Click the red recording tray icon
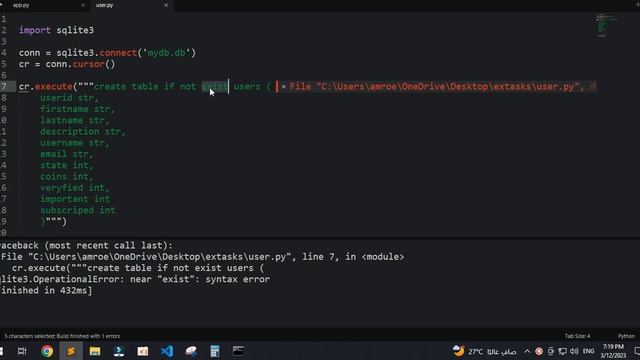Viewport: 640px width, 360px height. [x=539, y=351]
